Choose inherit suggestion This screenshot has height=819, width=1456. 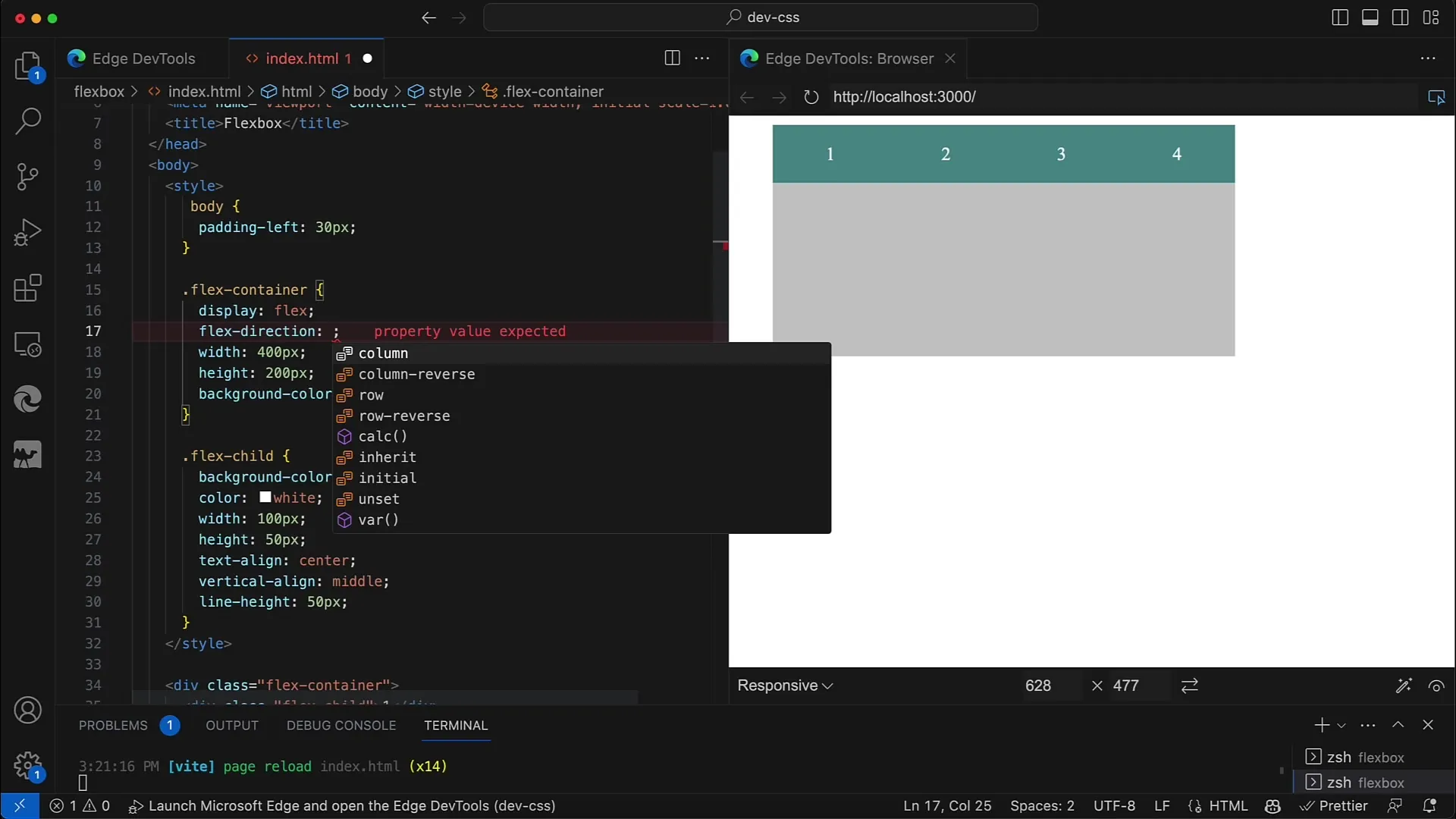point(582,457)
